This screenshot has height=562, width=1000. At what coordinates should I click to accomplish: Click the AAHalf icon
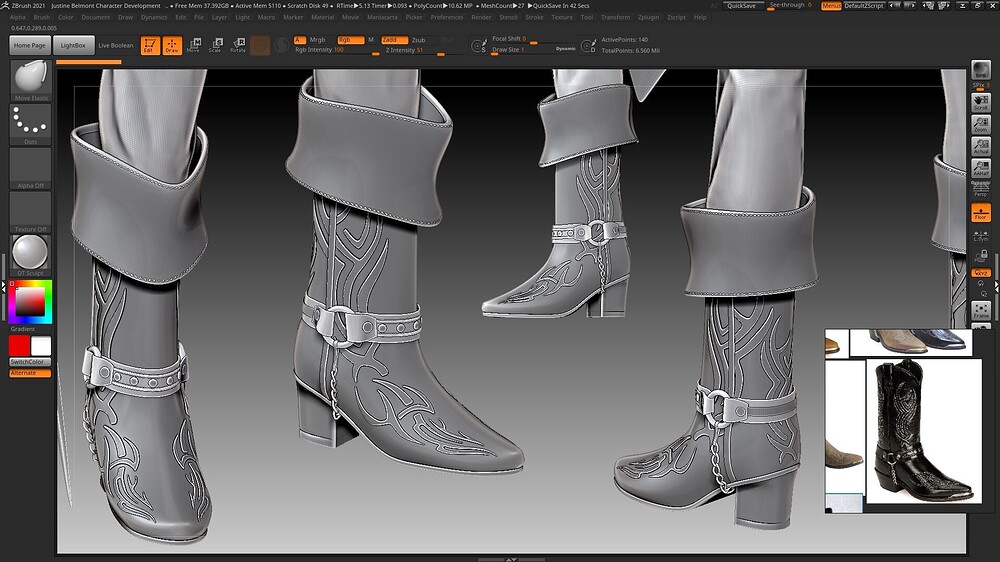(x=981, y=168)
